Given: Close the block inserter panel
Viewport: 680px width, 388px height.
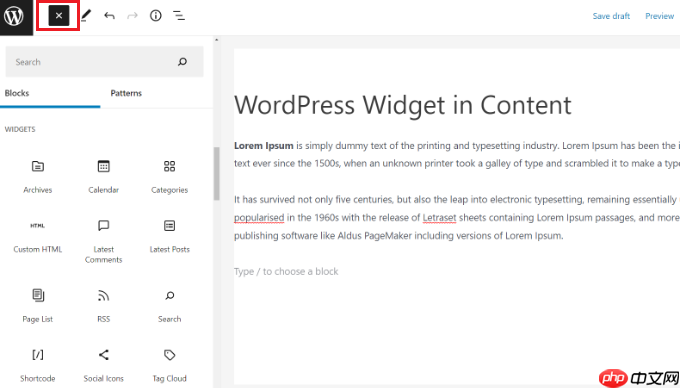Looking at the screenshot, I should click(x=59, y=16).
